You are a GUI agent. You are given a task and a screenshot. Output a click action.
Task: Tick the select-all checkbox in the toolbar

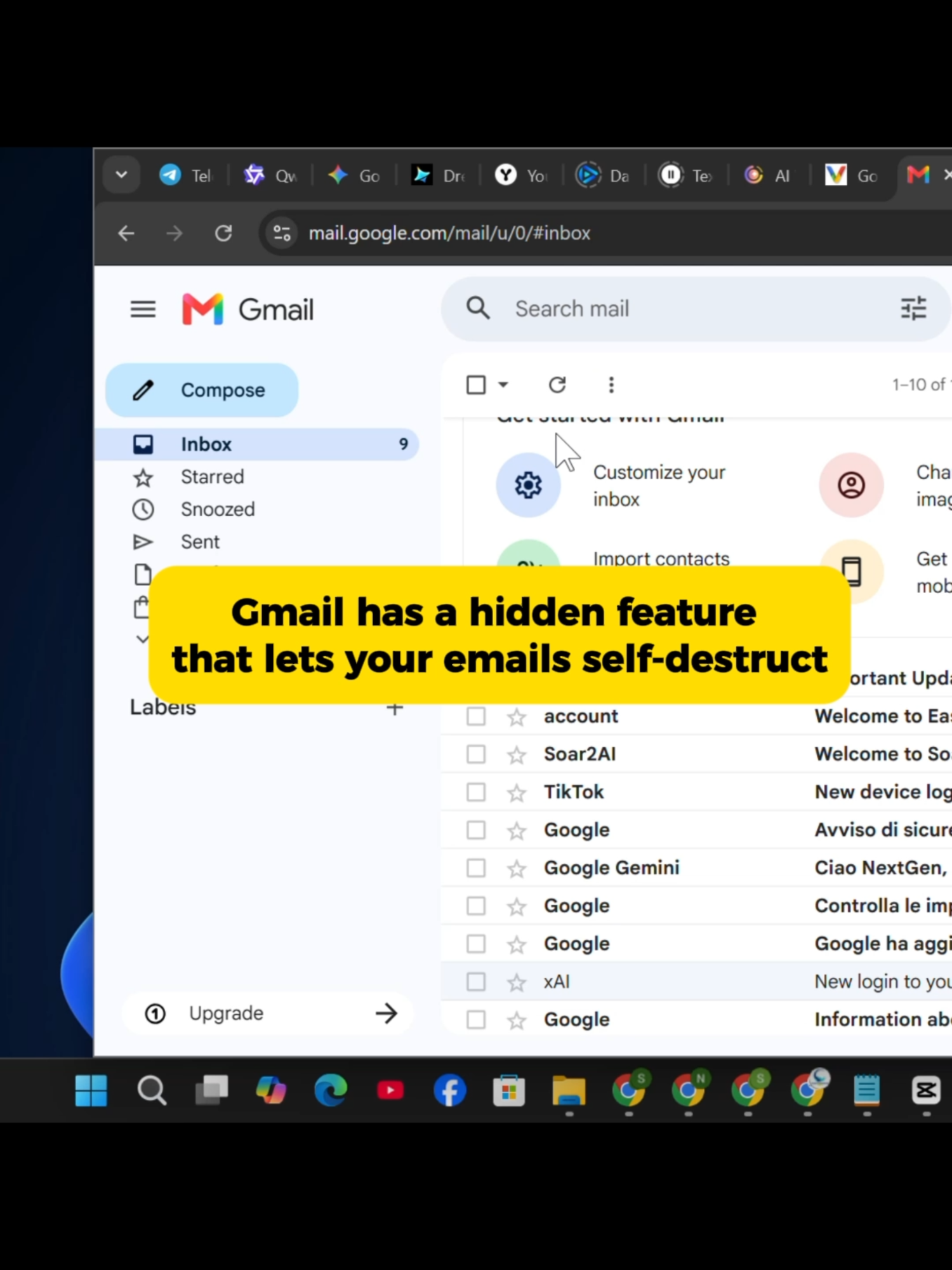click(x=476, y=385)
